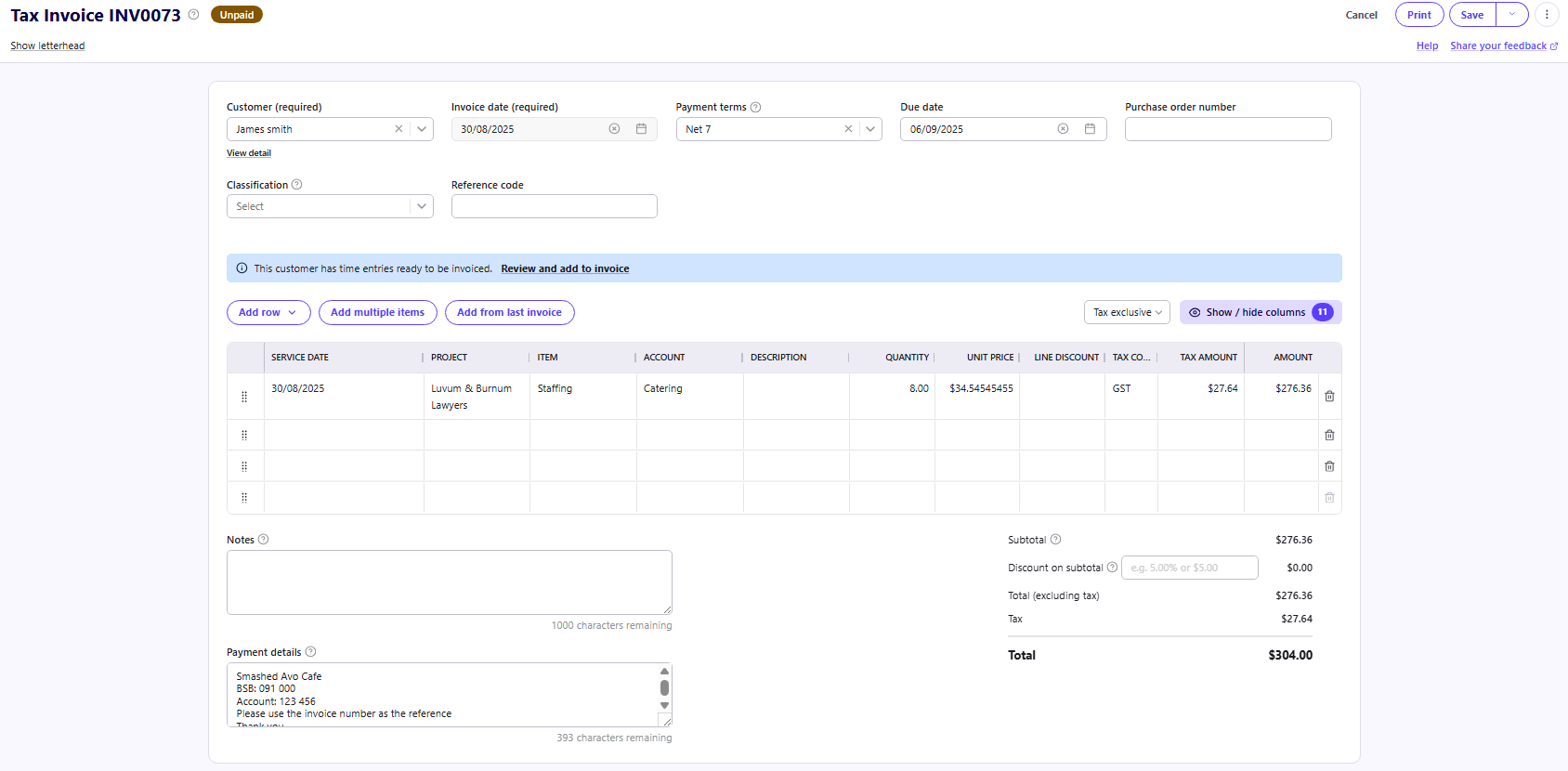Clear the James smith customer selection

coord(399,129)
